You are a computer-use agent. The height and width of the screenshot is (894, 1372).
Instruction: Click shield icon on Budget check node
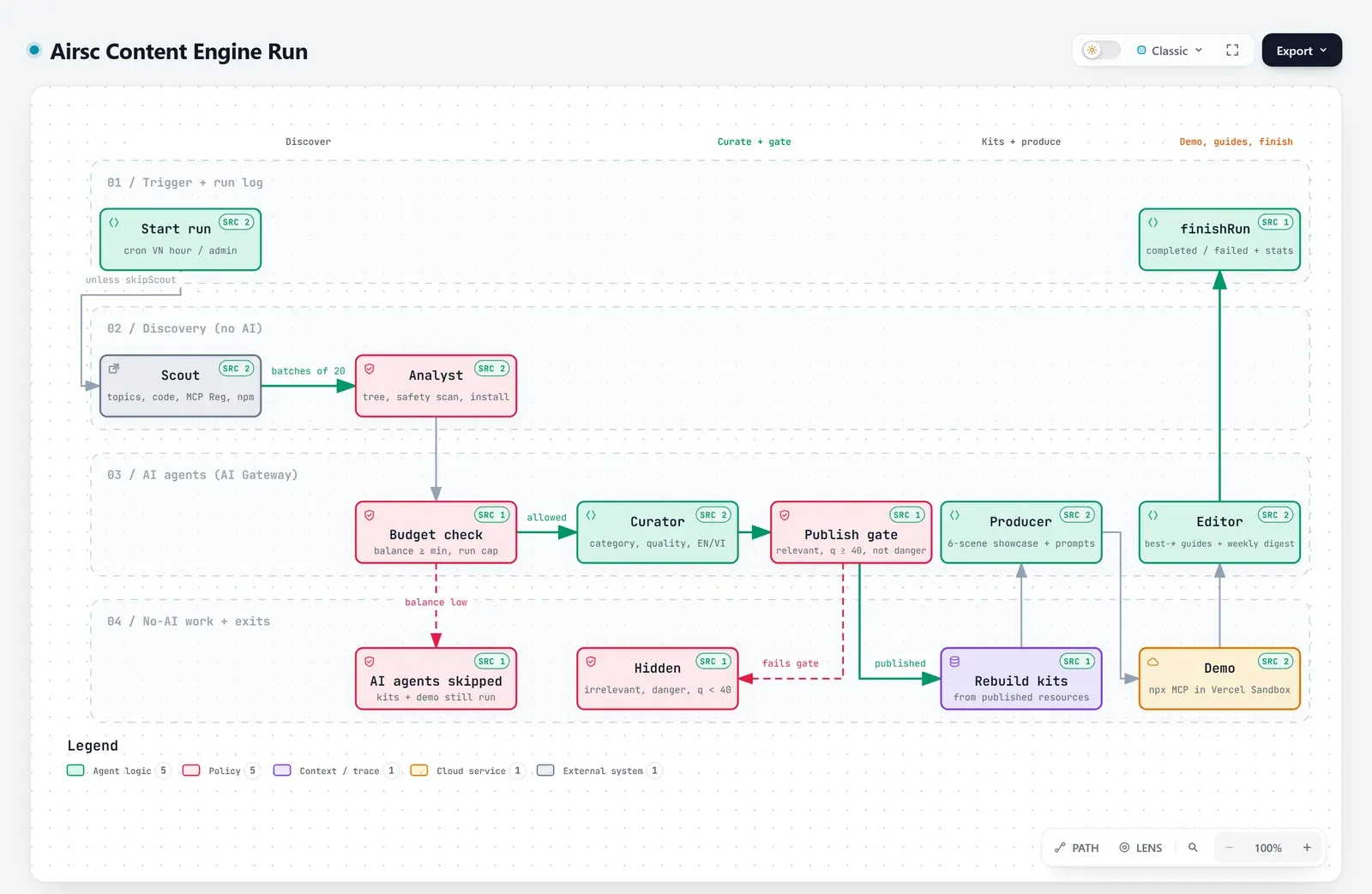click(x=370, y=515)
